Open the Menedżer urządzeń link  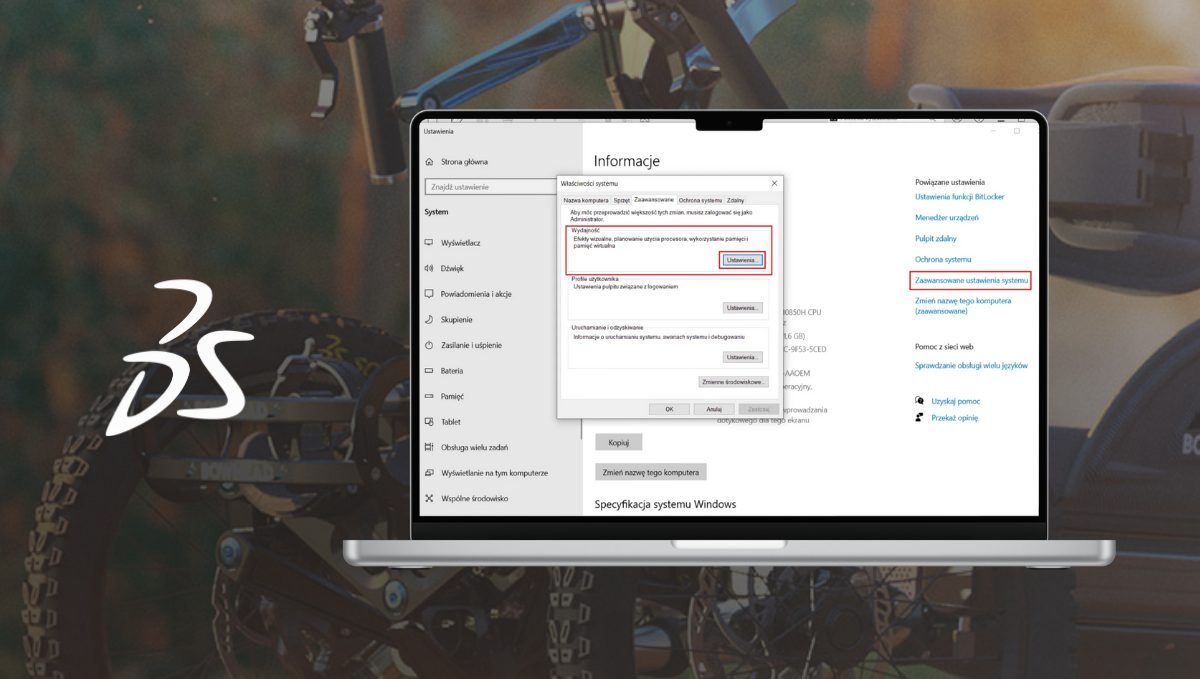(946, 217)
